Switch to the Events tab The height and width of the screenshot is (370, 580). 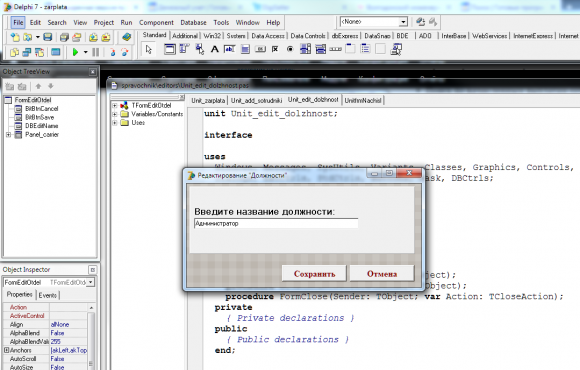48,295
